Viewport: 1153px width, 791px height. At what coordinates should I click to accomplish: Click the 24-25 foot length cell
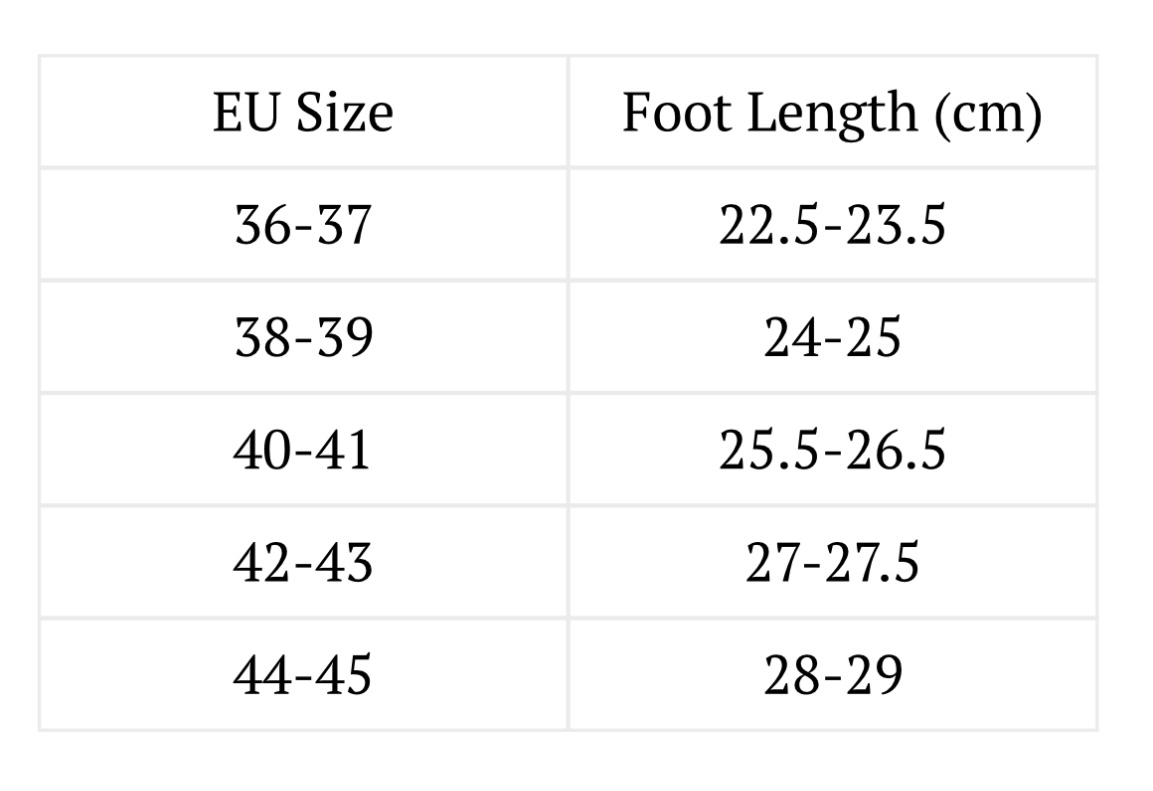832,337
